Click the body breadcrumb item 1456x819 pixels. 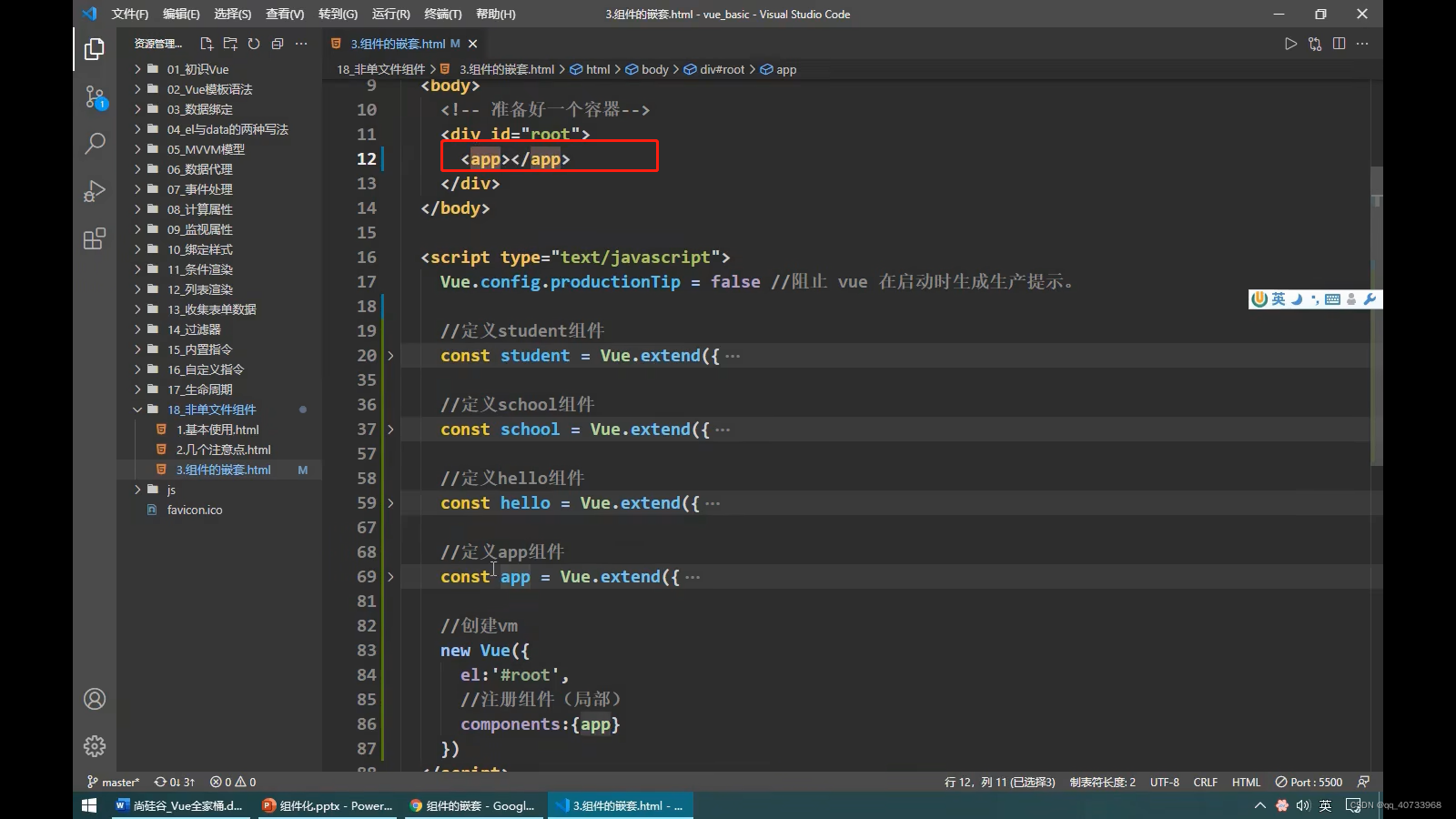tap(647, 69)
